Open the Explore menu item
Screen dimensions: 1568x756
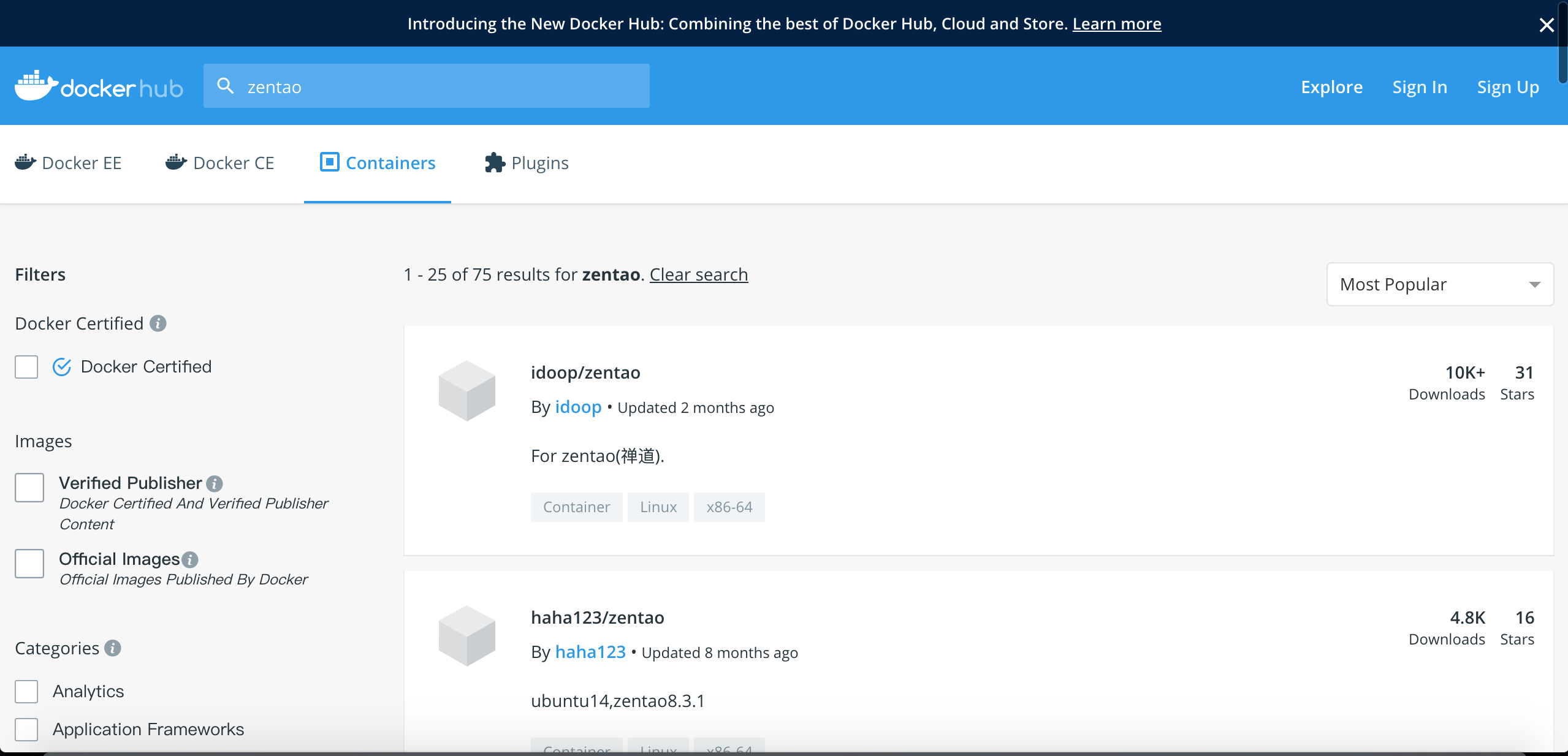(x=1332, y=87)
